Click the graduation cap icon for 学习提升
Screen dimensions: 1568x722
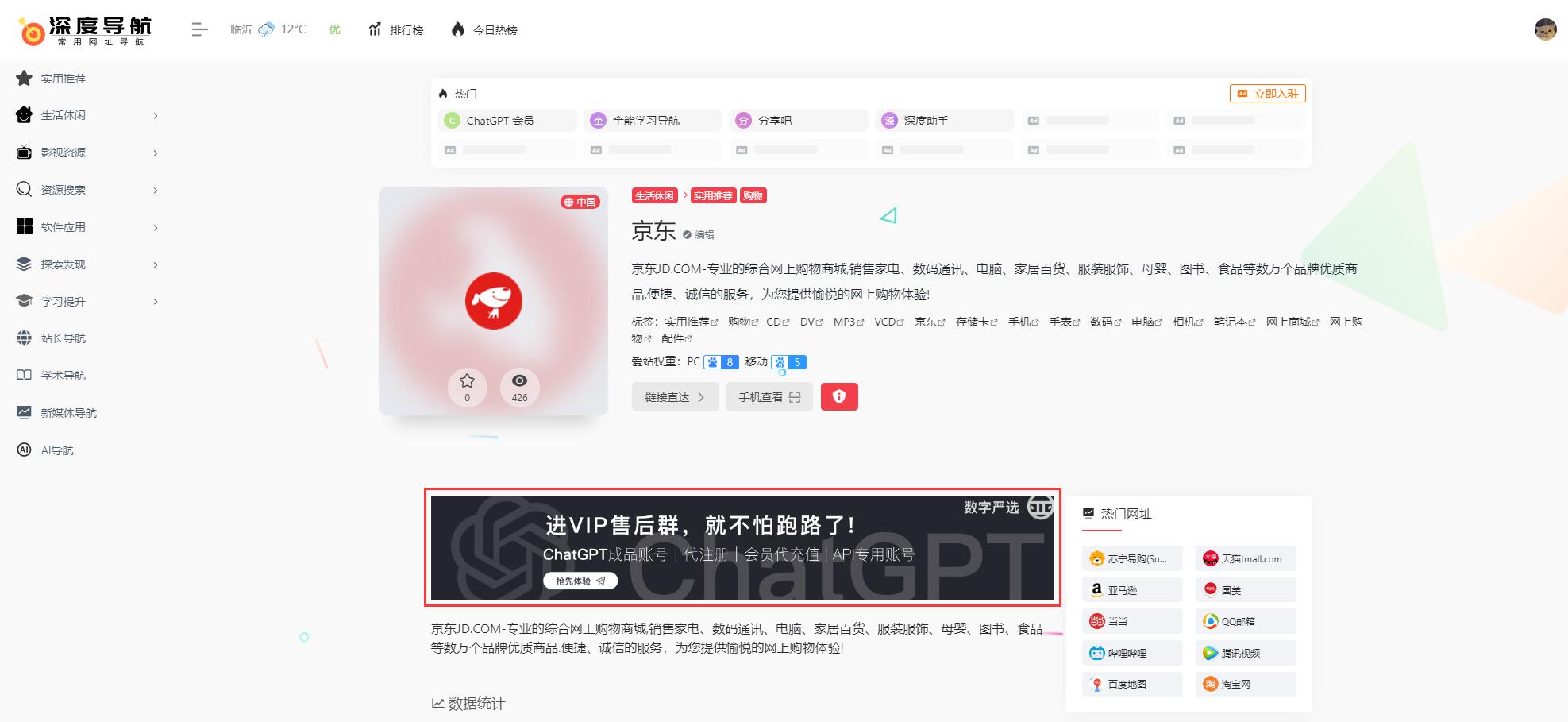(x=24, y=301)
